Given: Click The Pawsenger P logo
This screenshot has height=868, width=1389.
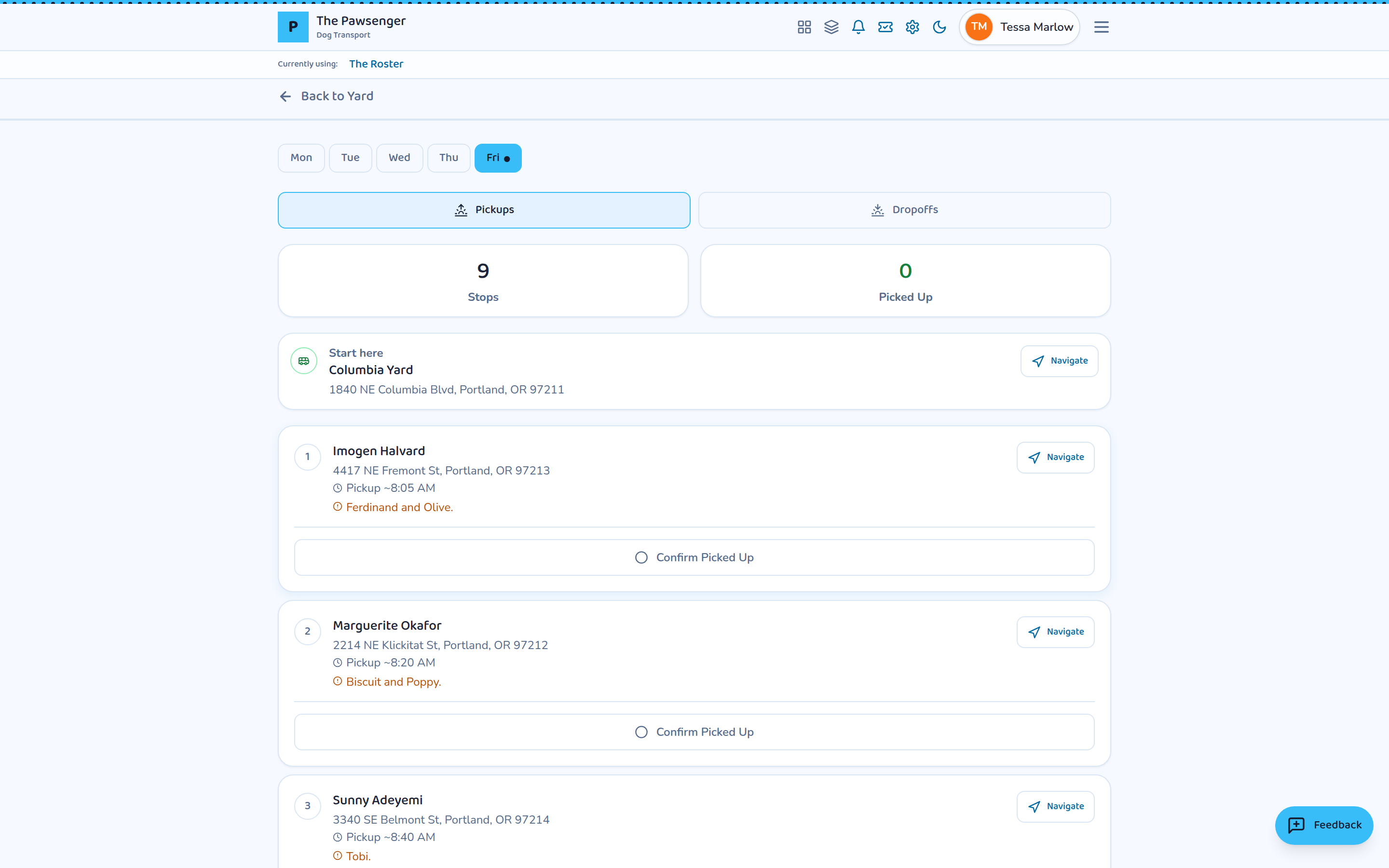Looking at the screenshot, I should pyautogui.click(x=293, y=27).
